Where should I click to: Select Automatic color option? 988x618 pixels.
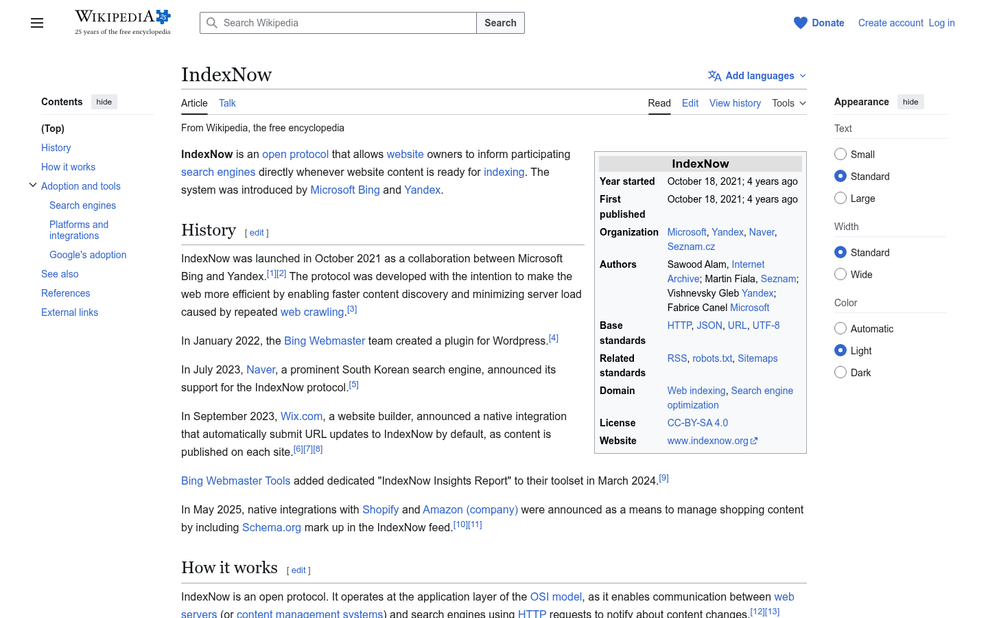point(840,329)
